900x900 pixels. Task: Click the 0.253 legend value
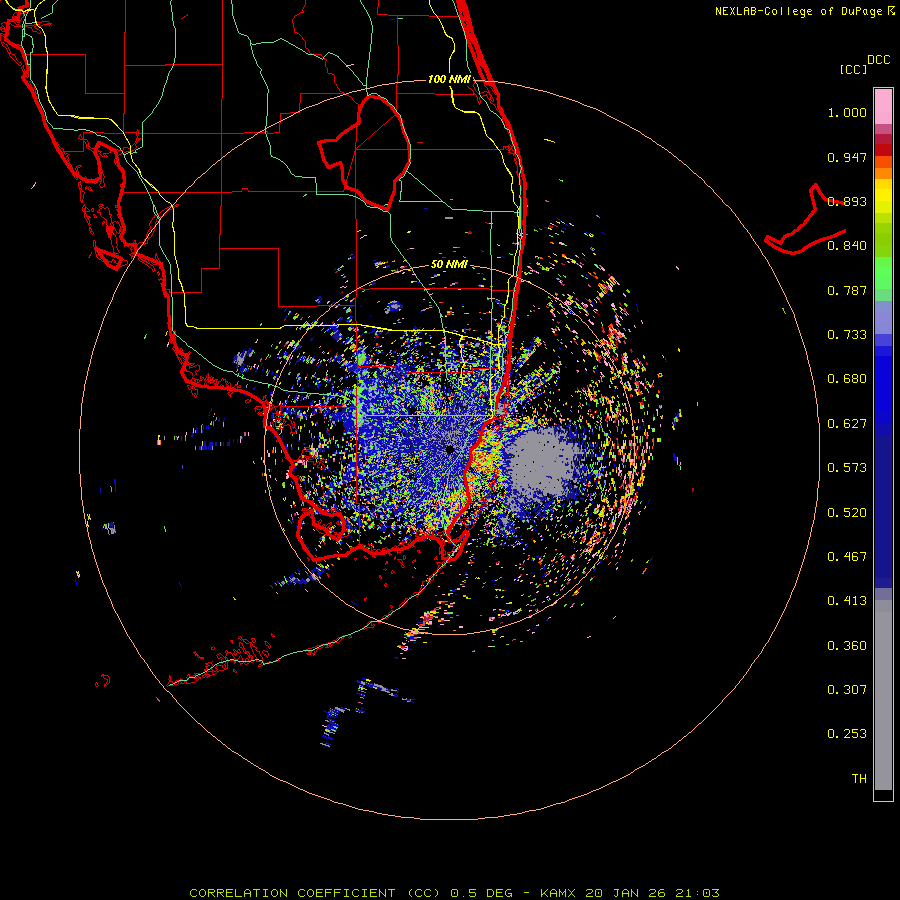click(847, 734)
